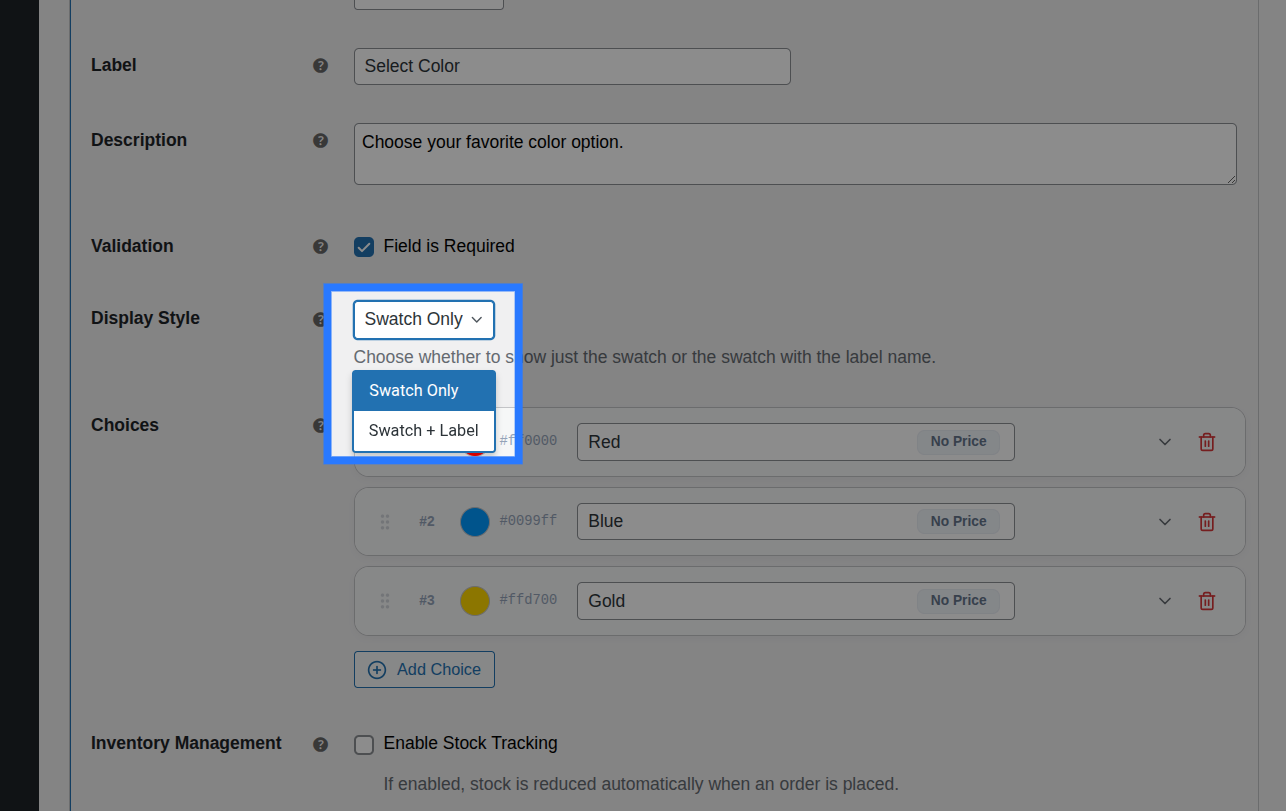Delete the Gold choice

point(1207,601)
